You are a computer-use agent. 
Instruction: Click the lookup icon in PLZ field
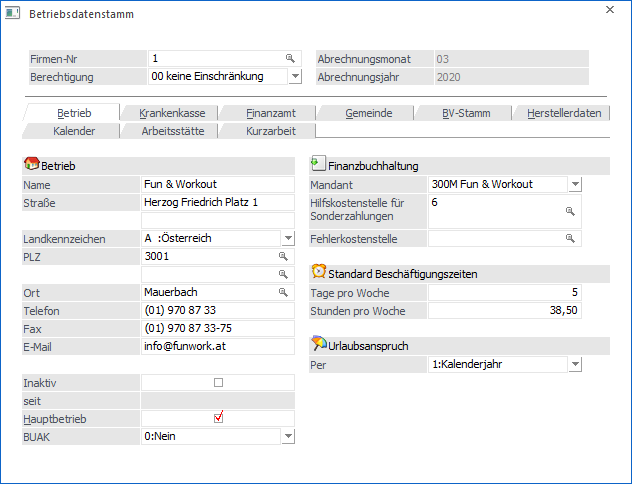[x=283, y=257]
